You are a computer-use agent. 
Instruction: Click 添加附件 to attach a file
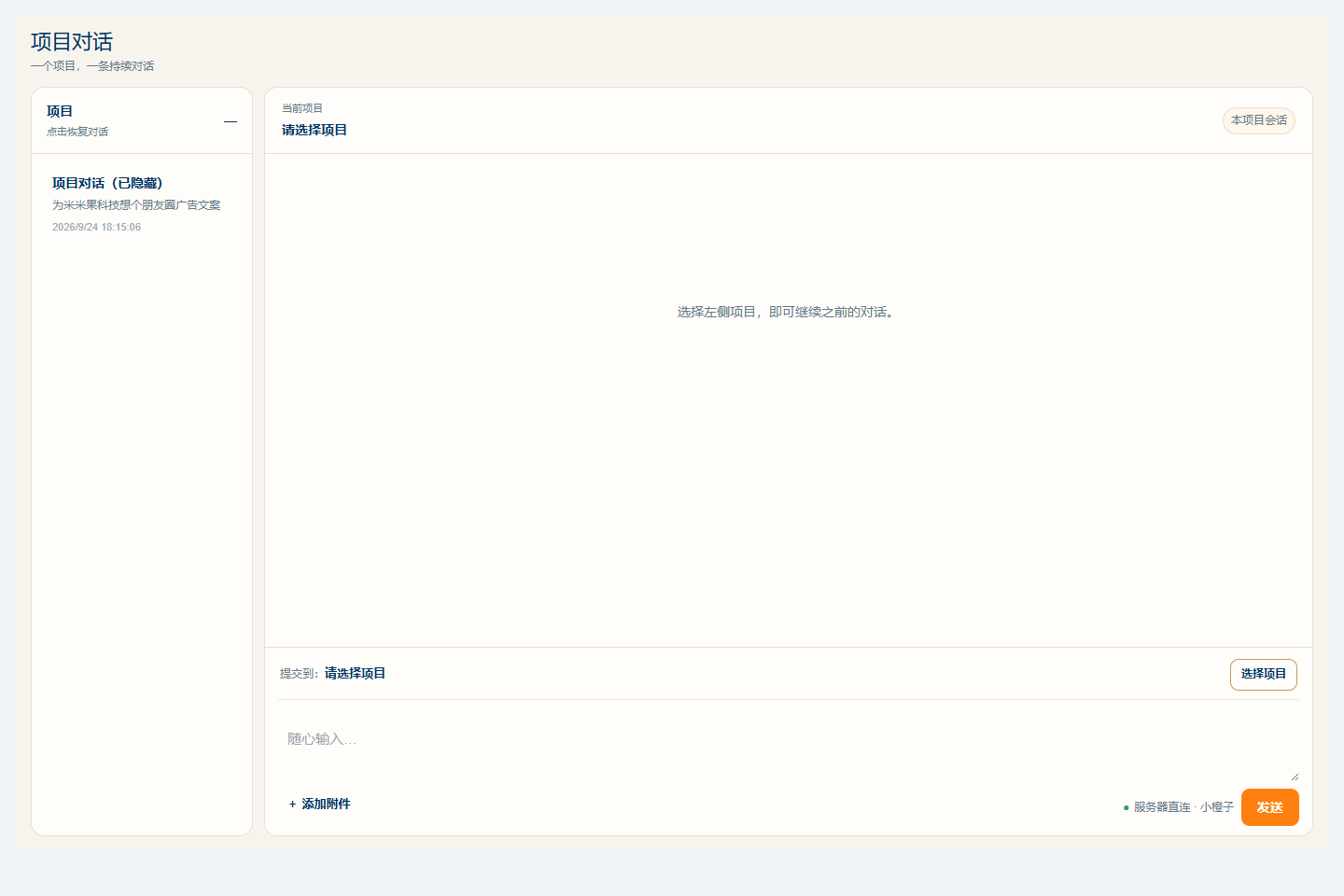coord(319,804)
